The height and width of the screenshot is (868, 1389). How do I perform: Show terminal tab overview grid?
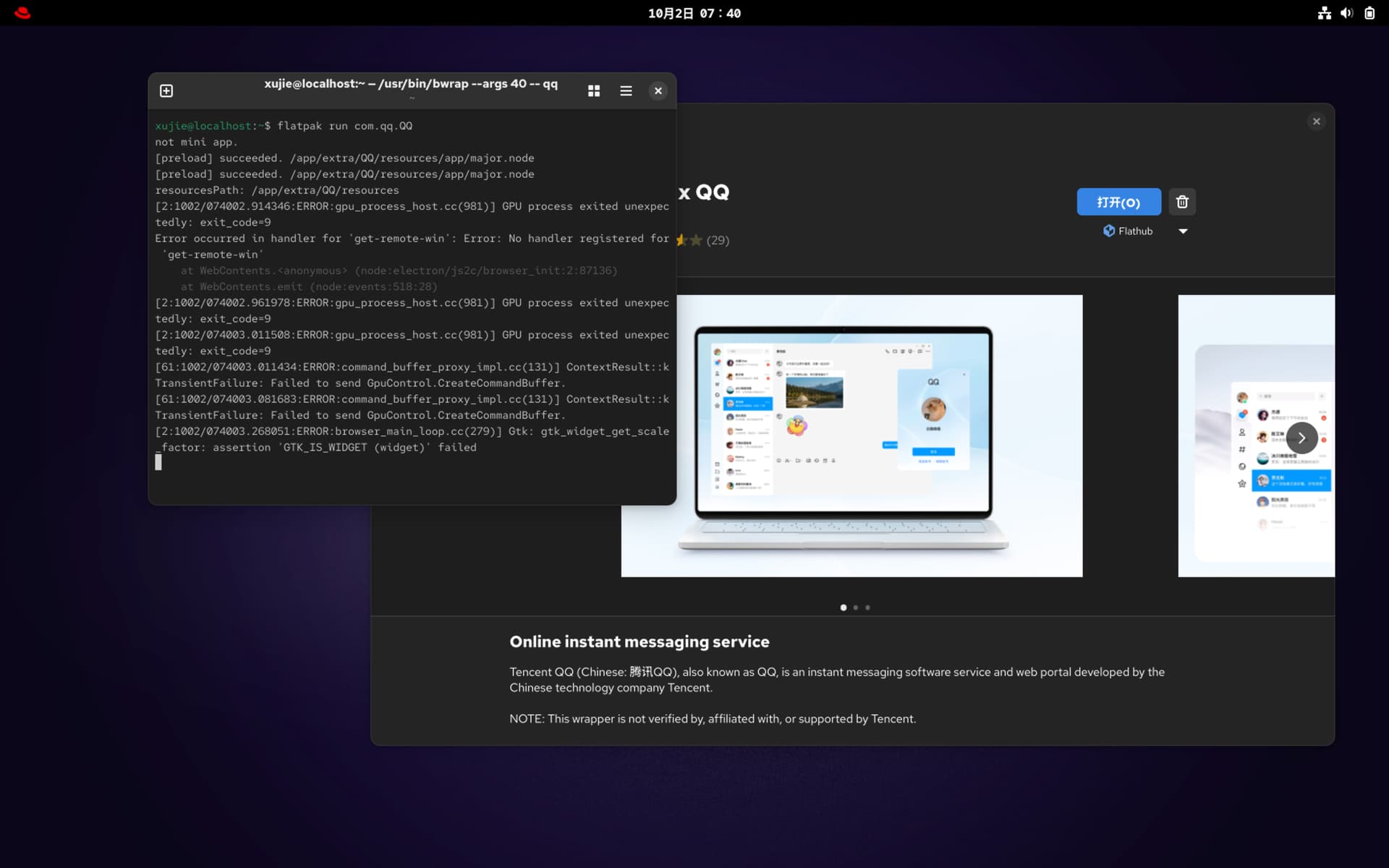(594, 90)
